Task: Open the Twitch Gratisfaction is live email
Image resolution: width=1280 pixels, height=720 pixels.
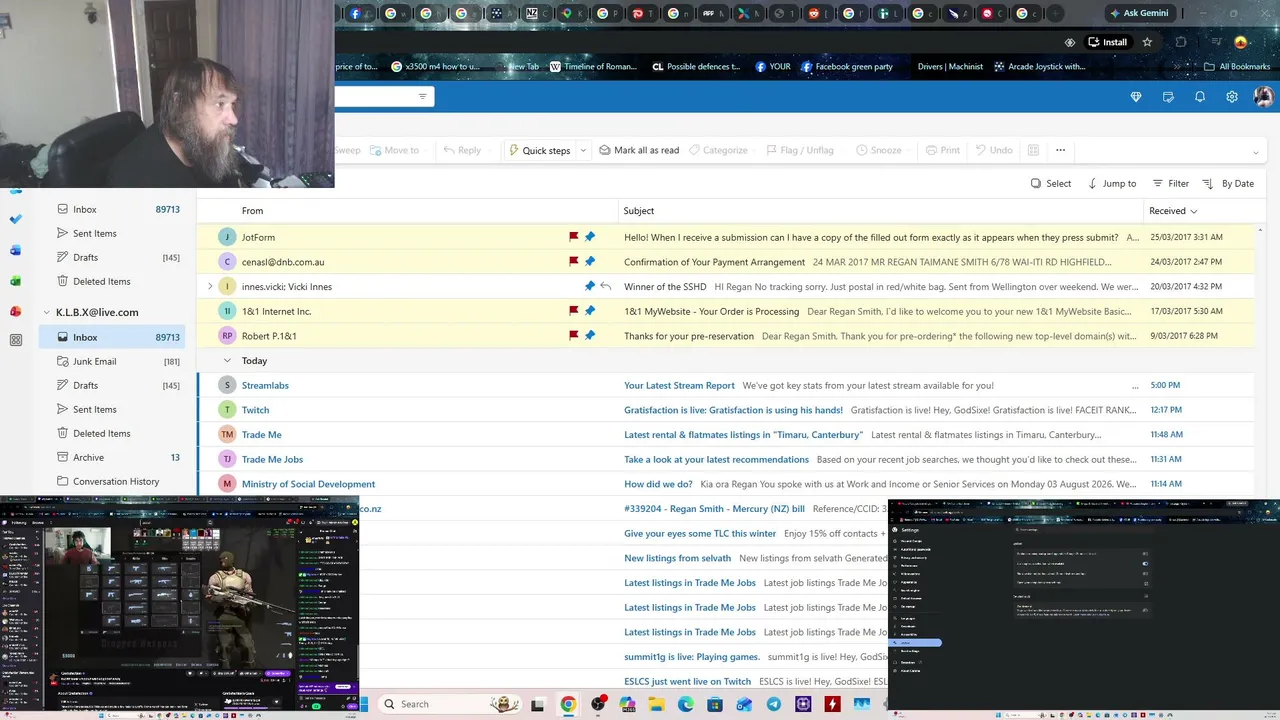Action: 726,410
